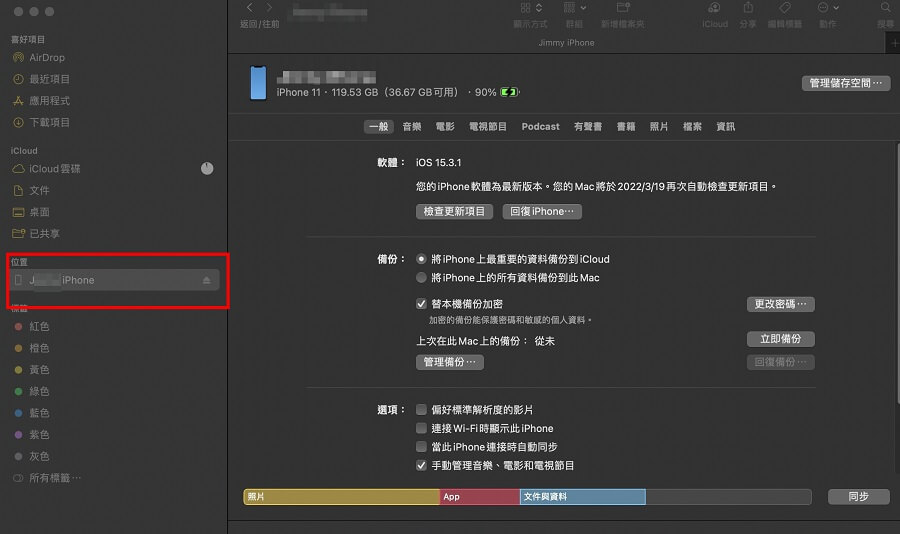Switch to the Music (音樂) tab
900x534 pixels.
tap(412, 127)
